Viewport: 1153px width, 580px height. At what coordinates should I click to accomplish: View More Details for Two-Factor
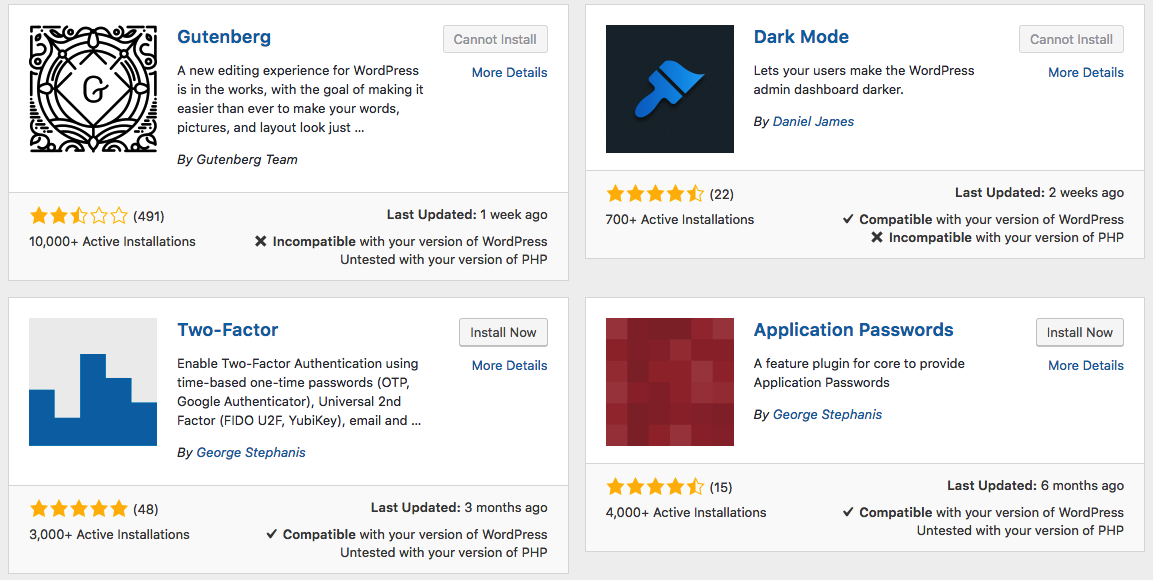tap(510, 365)
